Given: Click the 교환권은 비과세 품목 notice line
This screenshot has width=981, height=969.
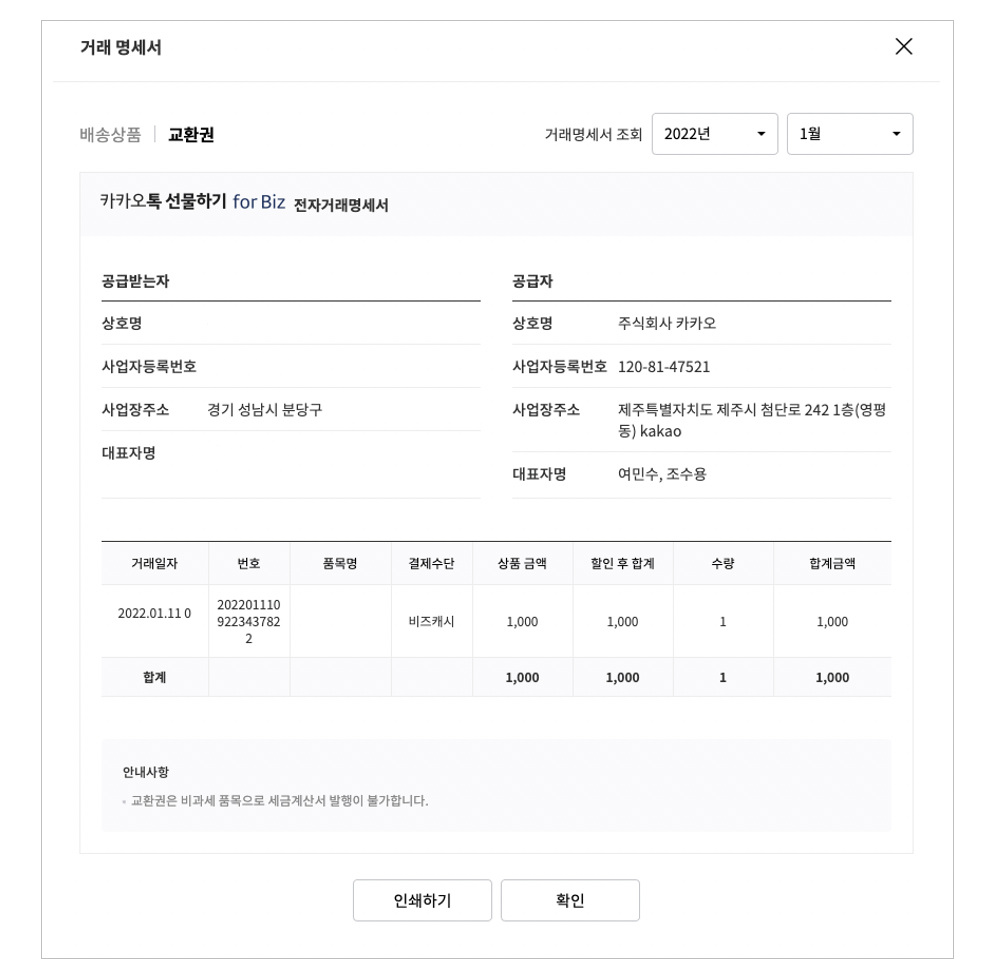Looking at the screenshot, I should (279, 801).
